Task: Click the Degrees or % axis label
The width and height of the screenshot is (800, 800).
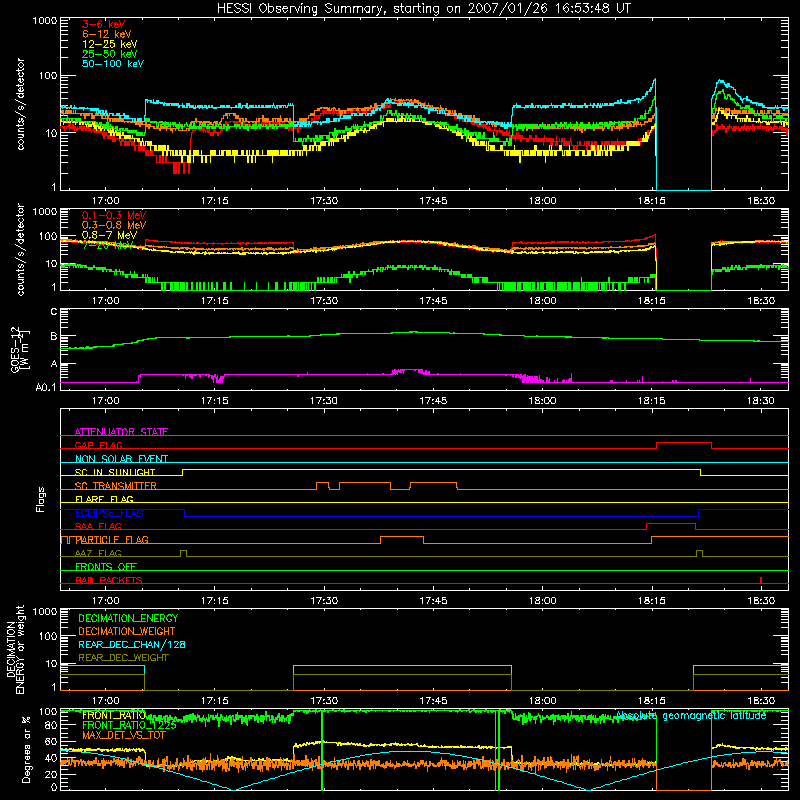Action: click(x=26, y=749)
